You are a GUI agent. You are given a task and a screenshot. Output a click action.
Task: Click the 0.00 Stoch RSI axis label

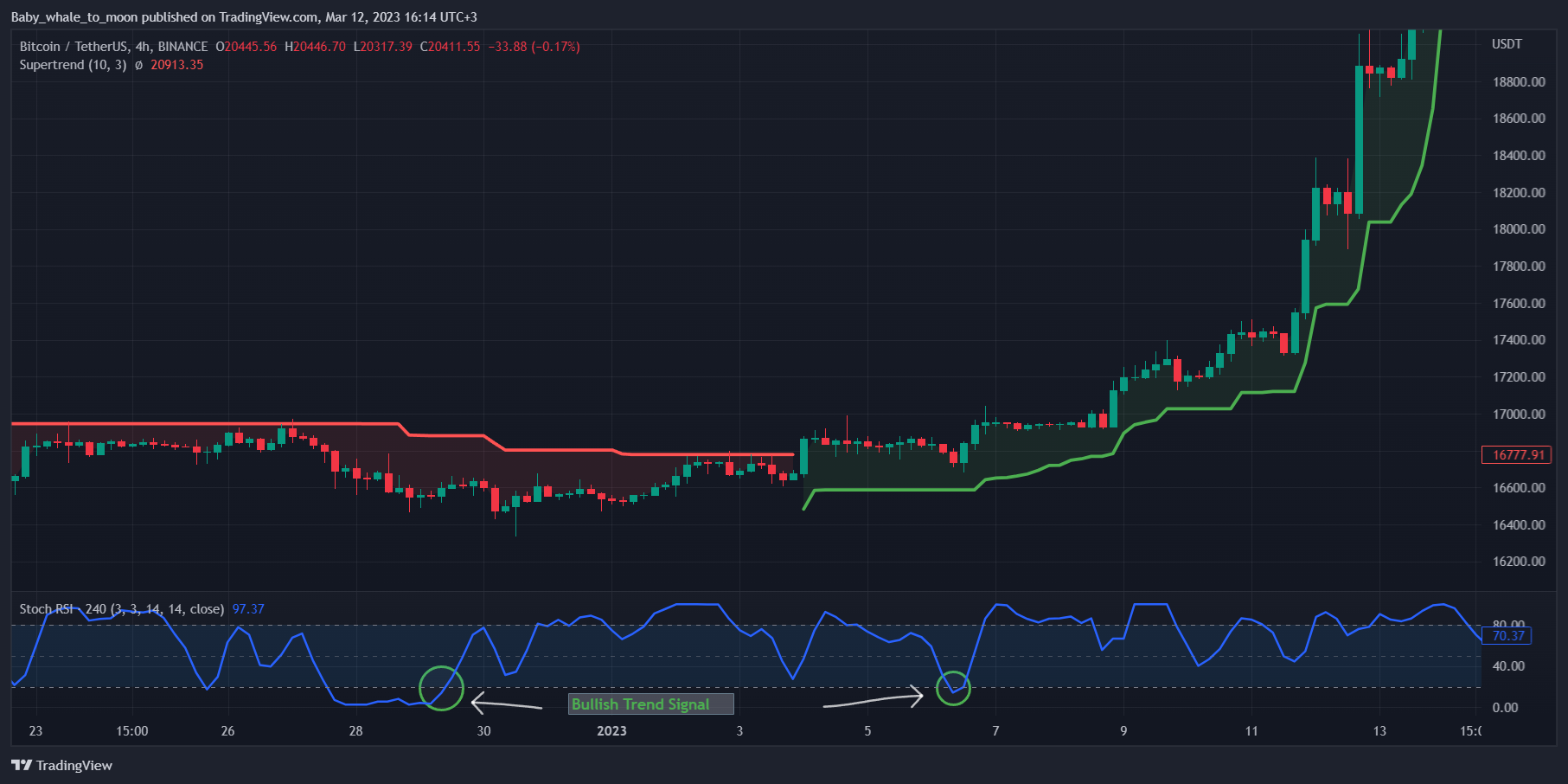tap(1505, 708)
